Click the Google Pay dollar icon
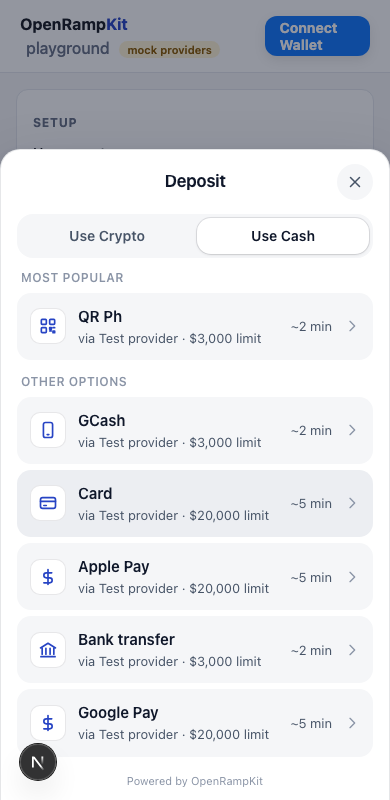 point(48,723)
